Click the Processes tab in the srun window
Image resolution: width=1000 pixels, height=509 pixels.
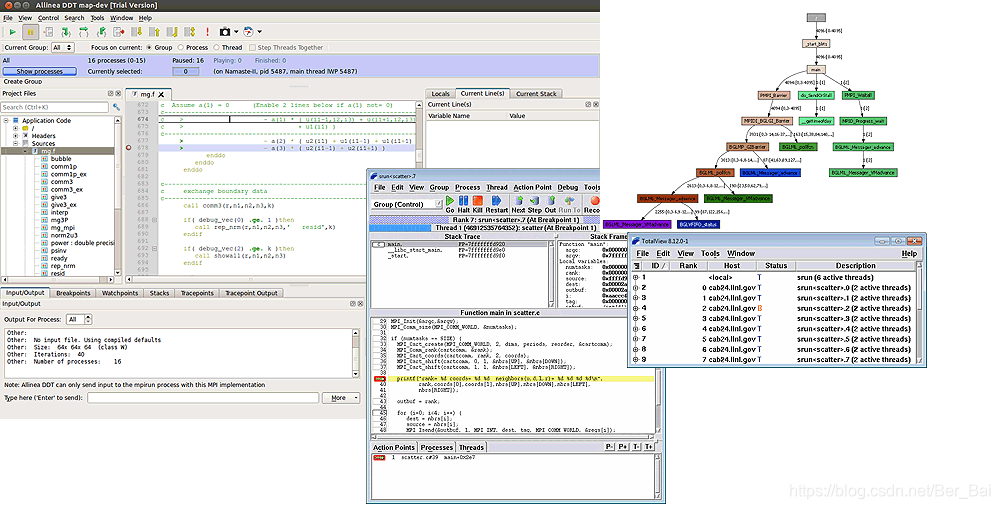(437, 447)
